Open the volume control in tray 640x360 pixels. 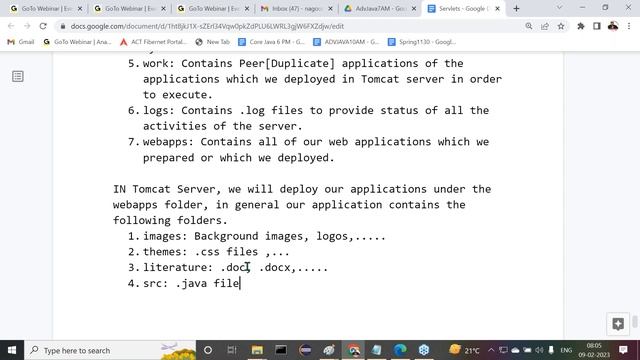pyautogui.click(x=539, y=350)
